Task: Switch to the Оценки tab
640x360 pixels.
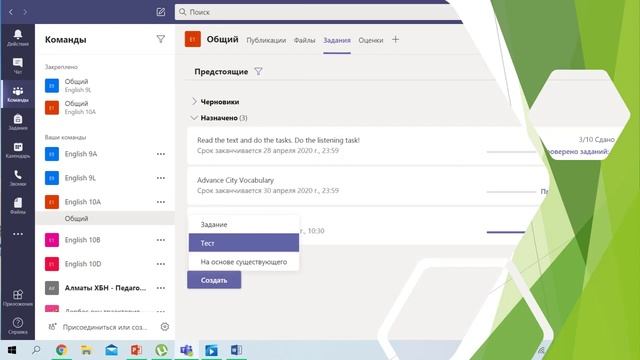Action: click(x=371, y=40)
